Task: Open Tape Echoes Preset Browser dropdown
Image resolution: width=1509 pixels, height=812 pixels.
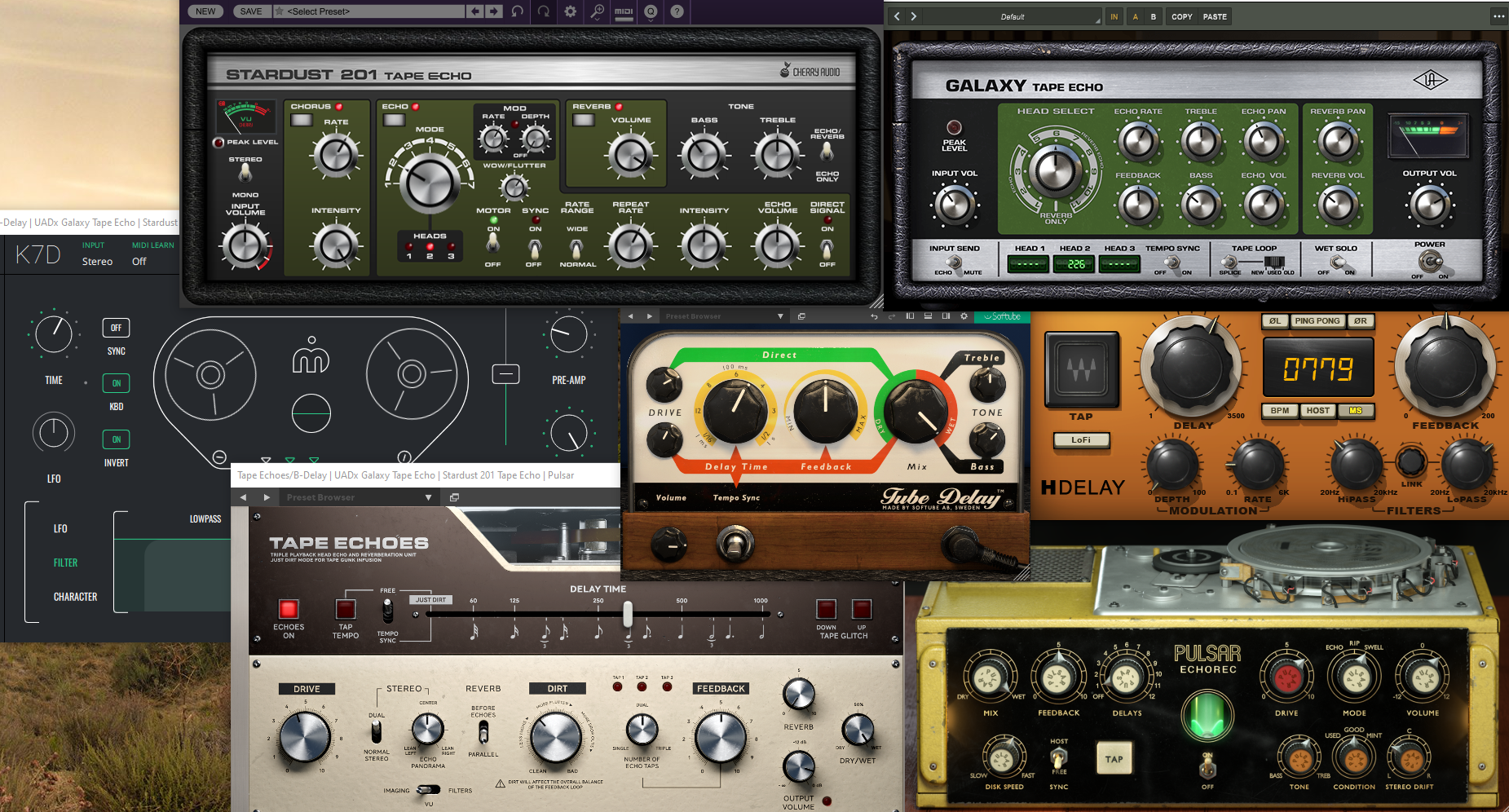Action: tap(359, 497)
